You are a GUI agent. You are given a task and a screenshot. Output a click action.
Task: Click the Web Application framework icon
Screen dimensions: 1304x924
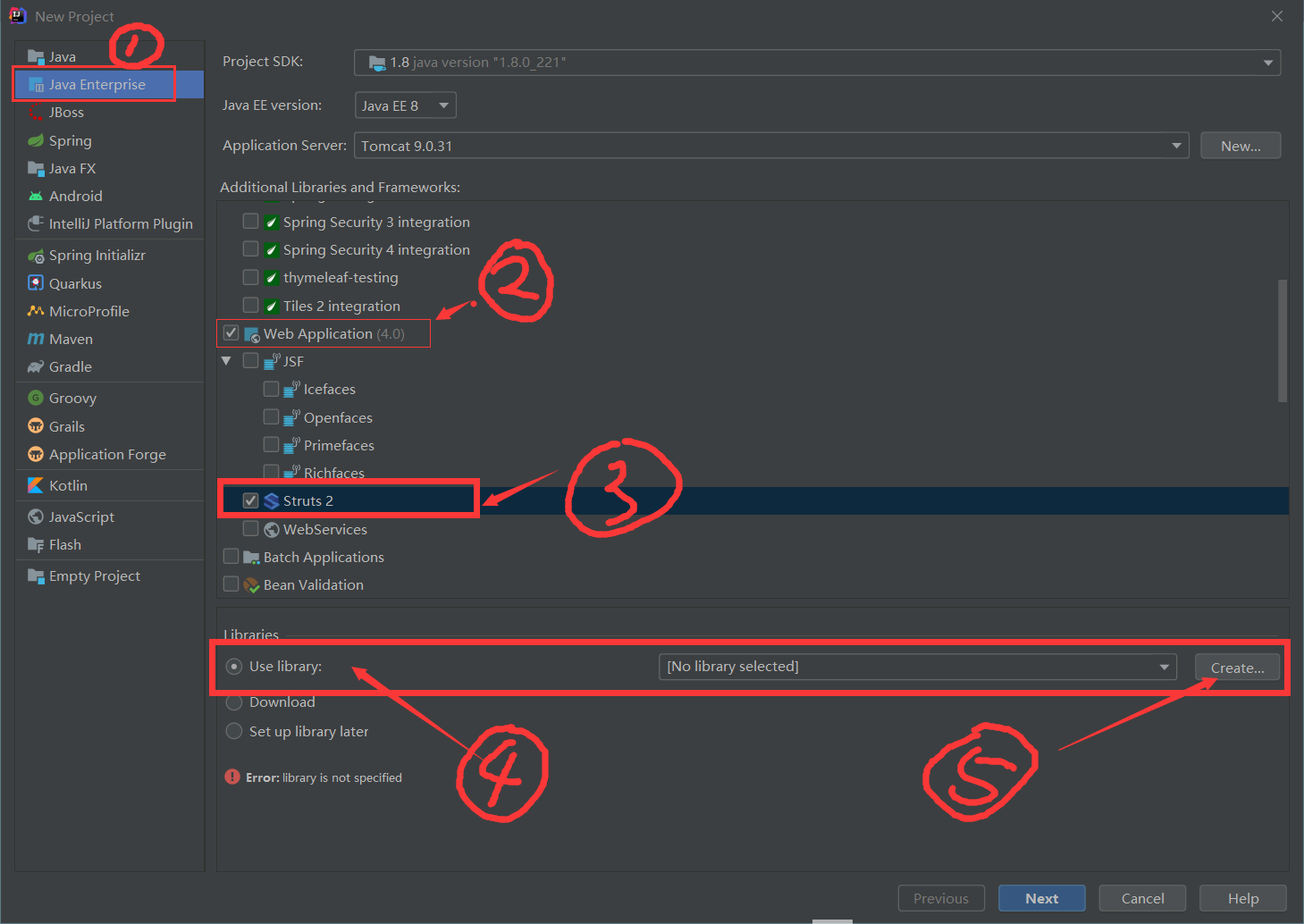point(252,333)
